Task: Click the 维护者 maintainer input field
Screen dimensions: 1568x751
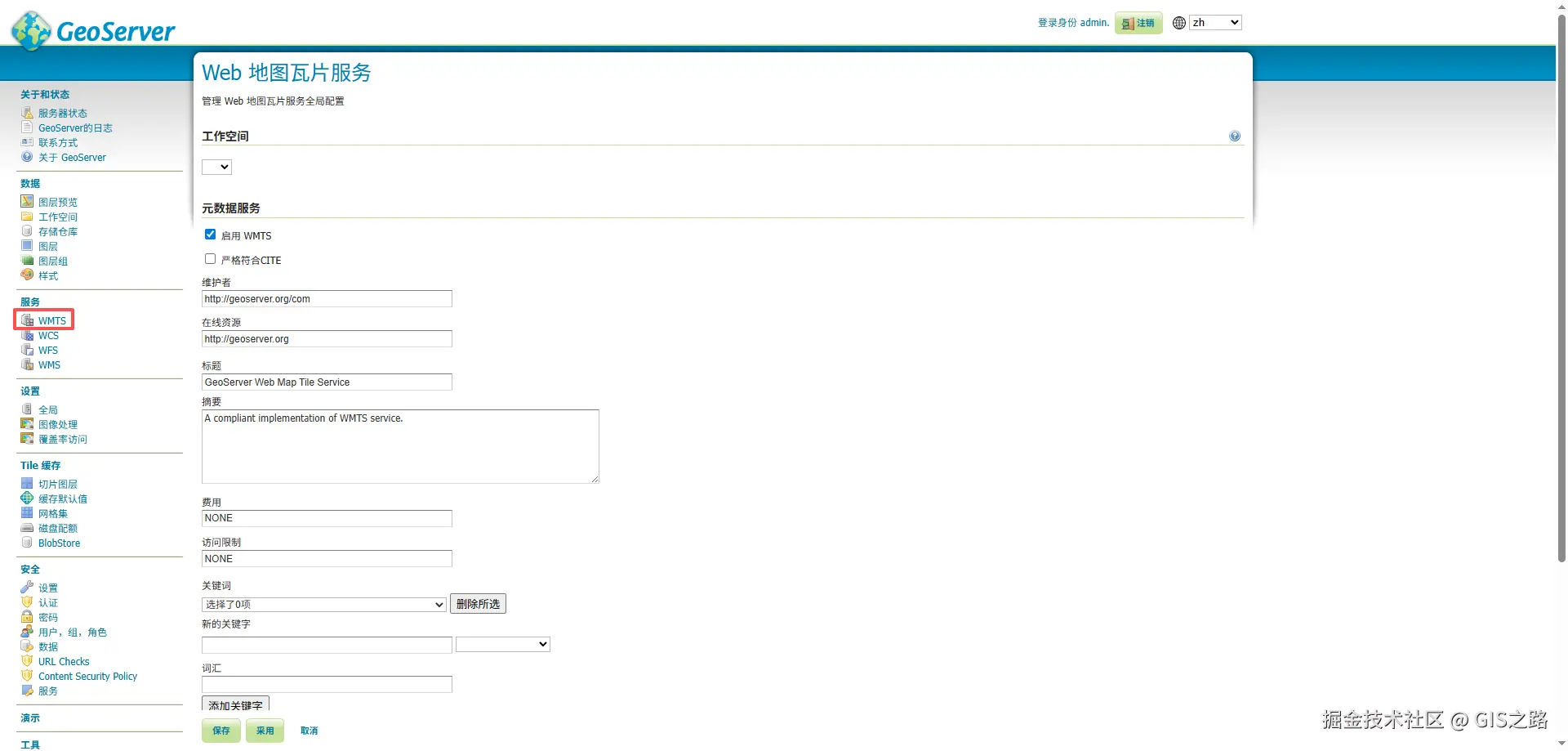Action: (327, 299)
